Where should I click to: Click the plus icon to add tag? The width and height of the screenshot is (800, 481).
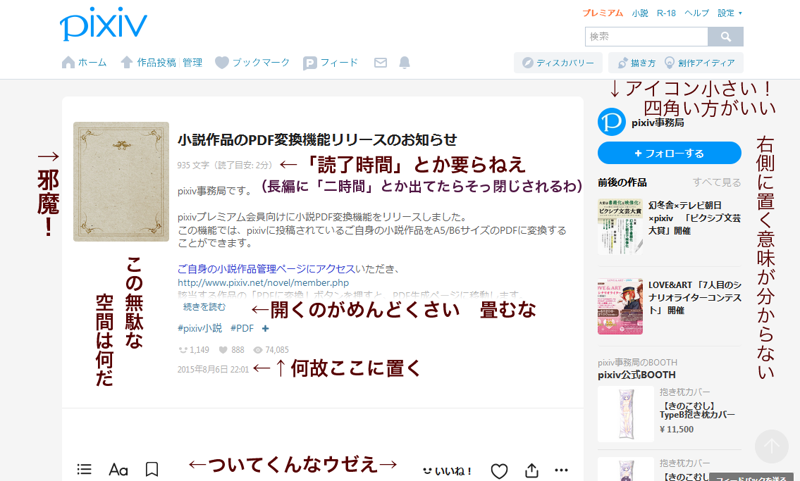pos(265,328)
